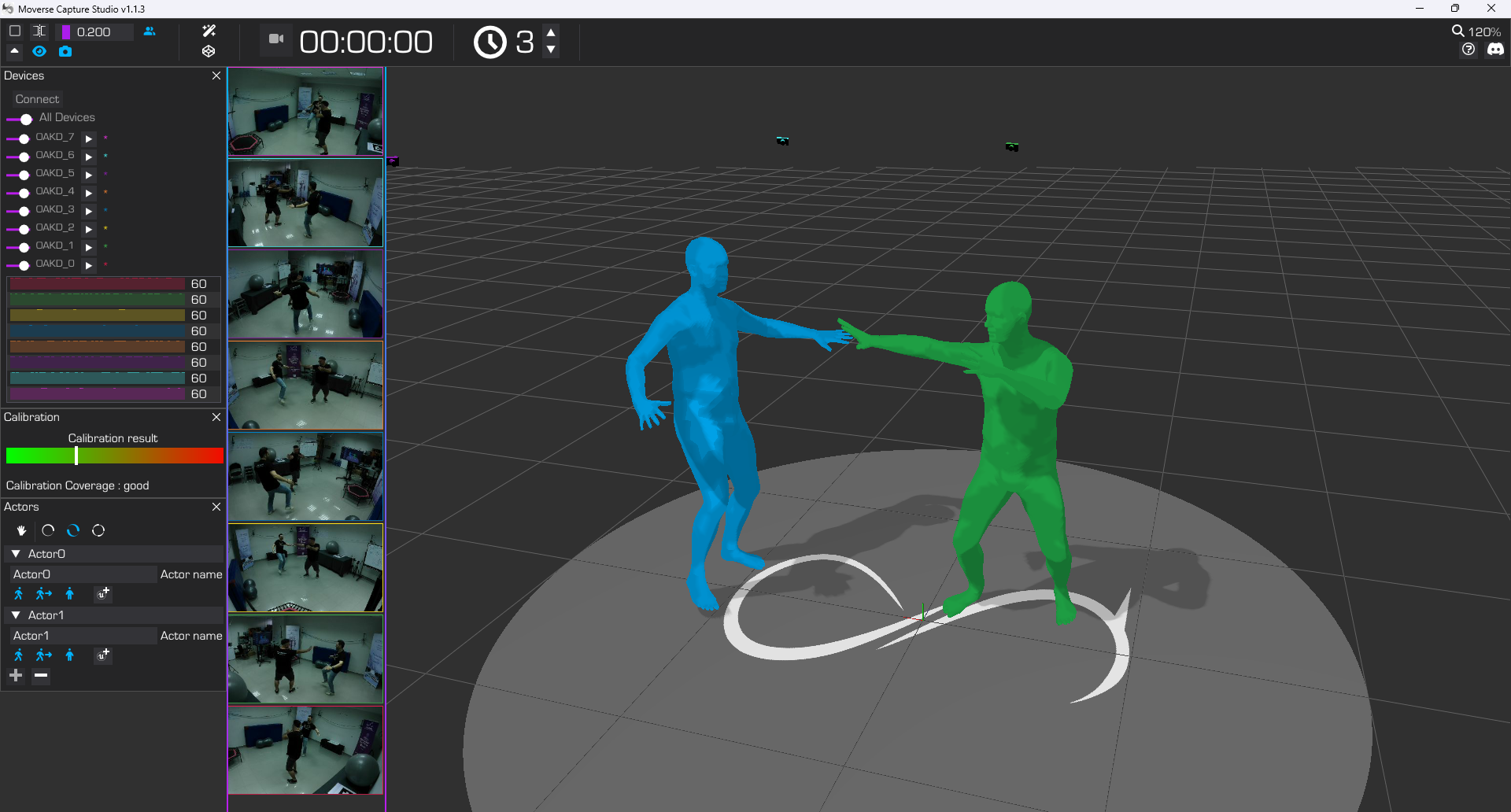Click the blue camera snapshot icon

point(65,51)
